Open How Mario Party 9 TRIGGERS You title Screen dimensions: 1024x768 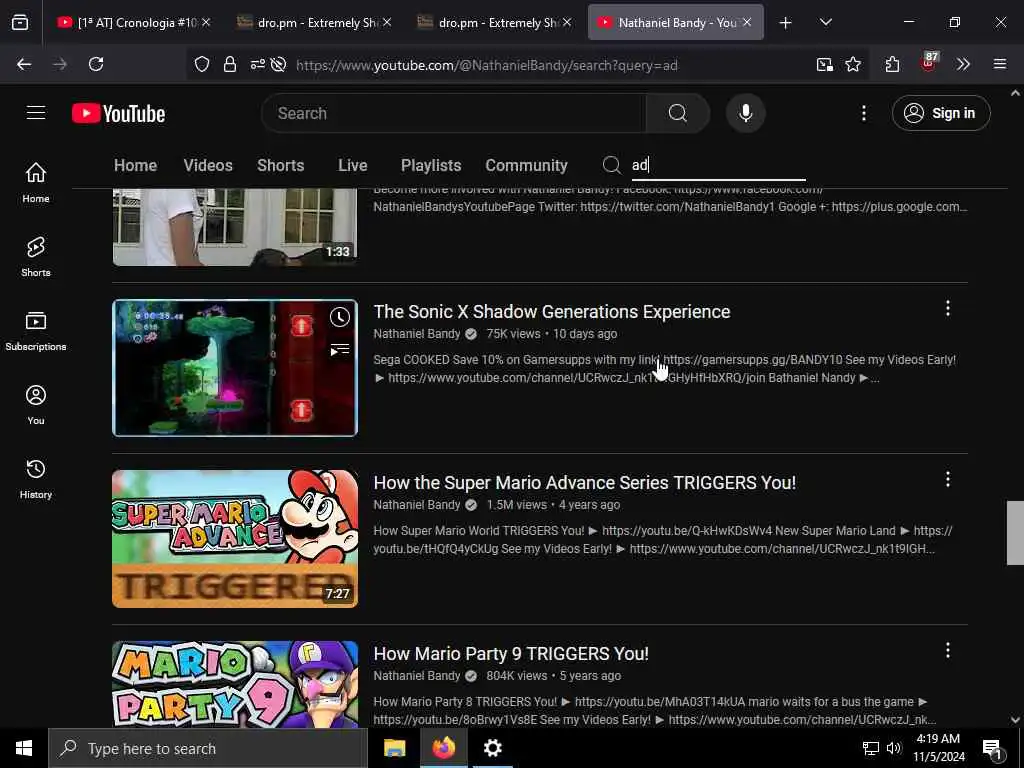pos(511,654)
